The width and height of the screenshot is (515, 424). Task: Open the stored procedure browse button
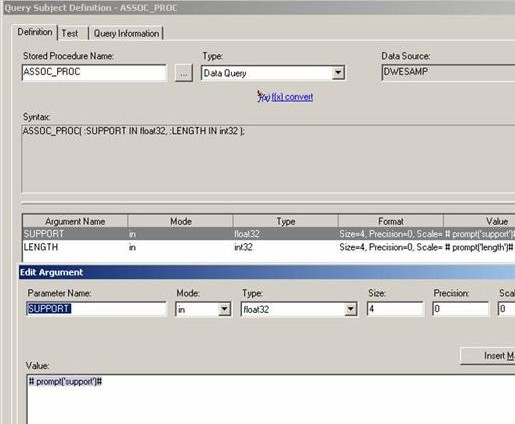pos(184,73)
